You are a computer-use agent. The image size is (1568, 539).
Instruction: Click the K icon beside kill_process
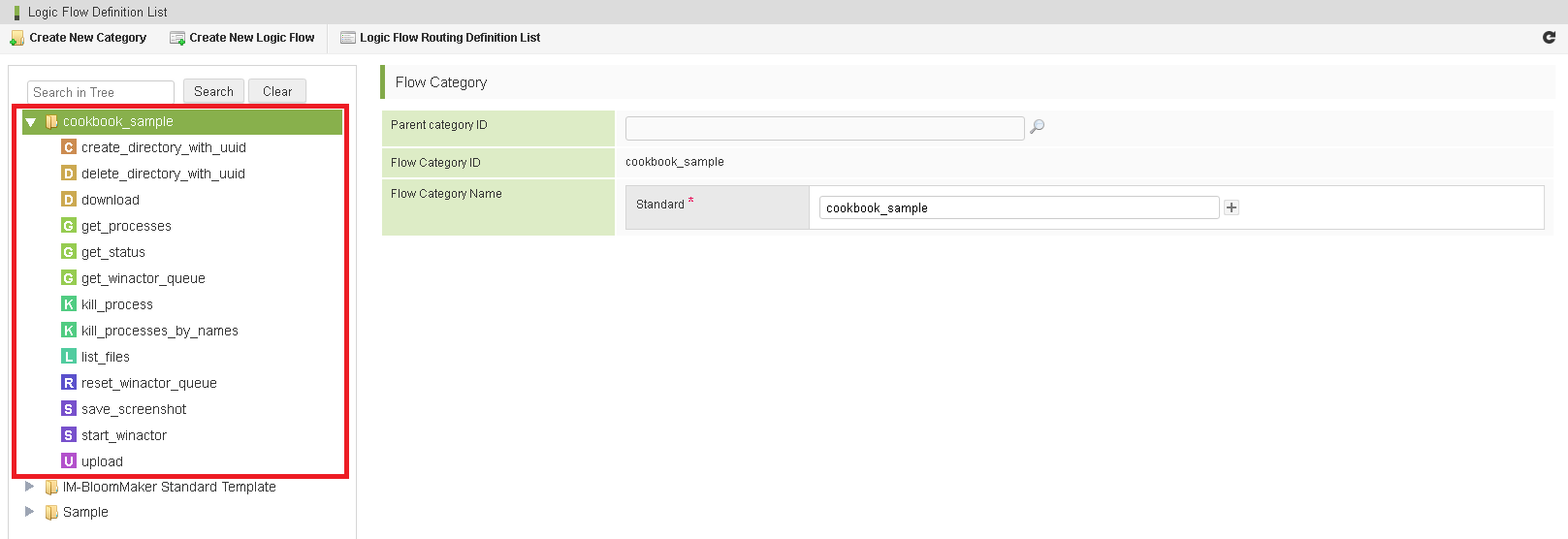69,304
